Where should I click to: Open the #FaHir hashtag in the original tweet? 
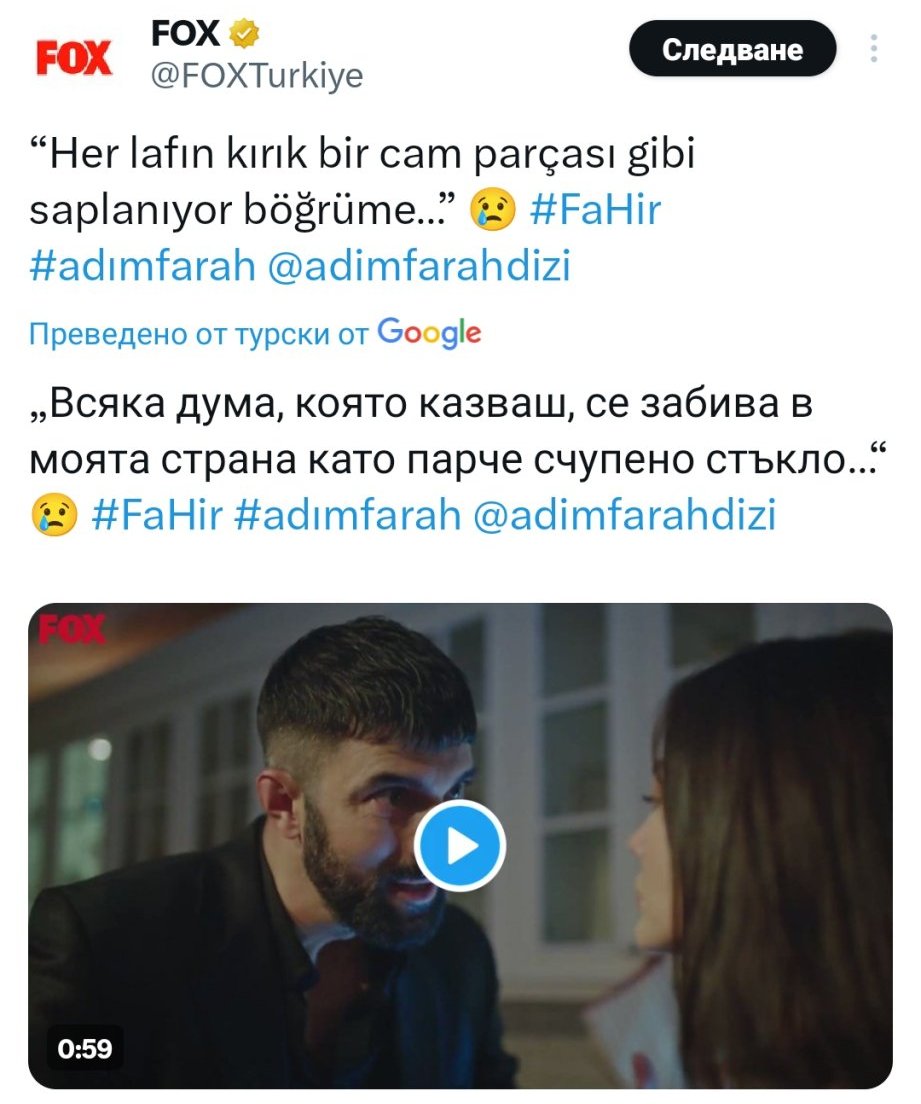[x=595, y=210]
